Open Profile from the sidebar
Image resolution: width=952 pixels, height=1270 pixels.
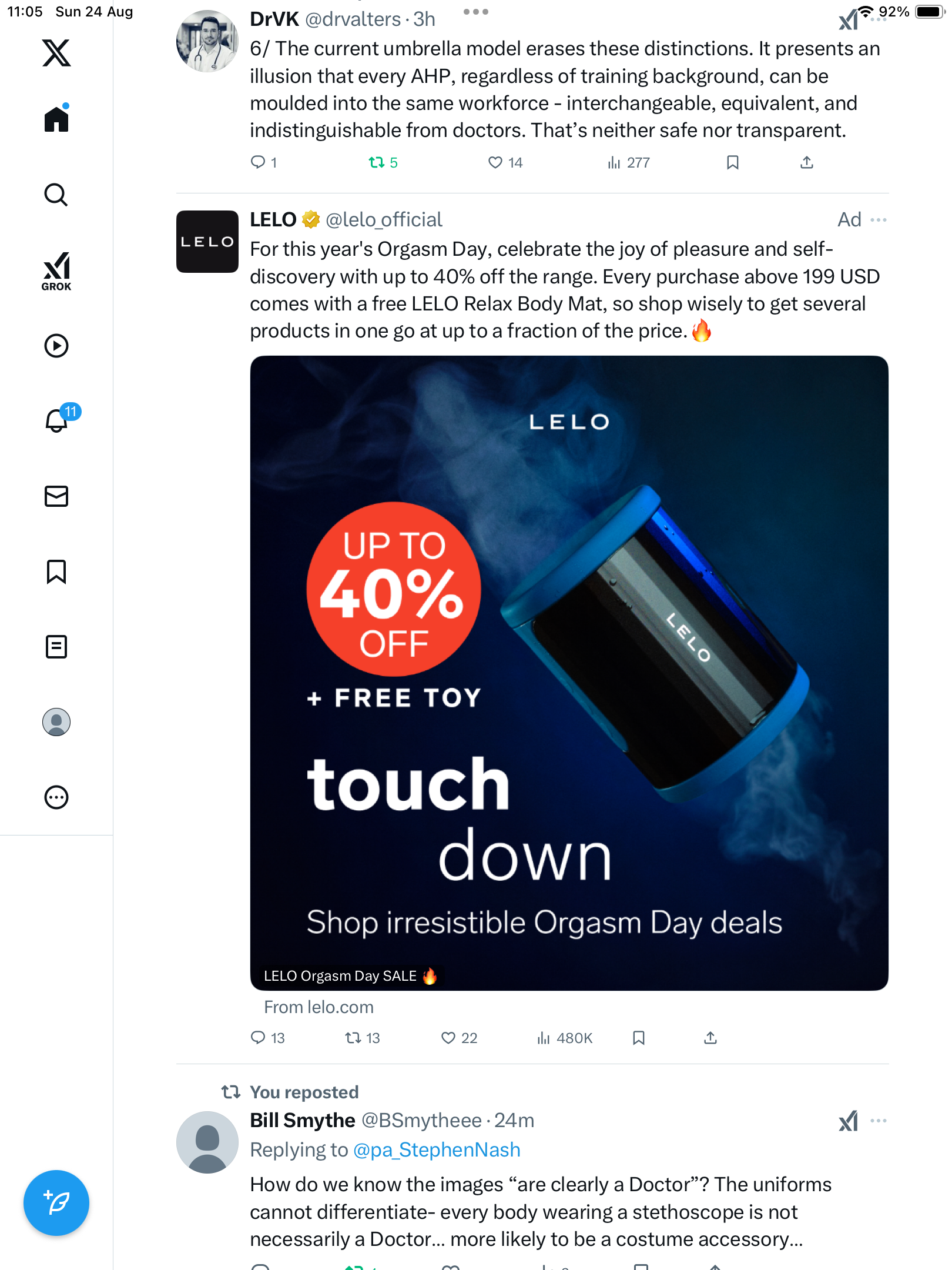[56, 722]
